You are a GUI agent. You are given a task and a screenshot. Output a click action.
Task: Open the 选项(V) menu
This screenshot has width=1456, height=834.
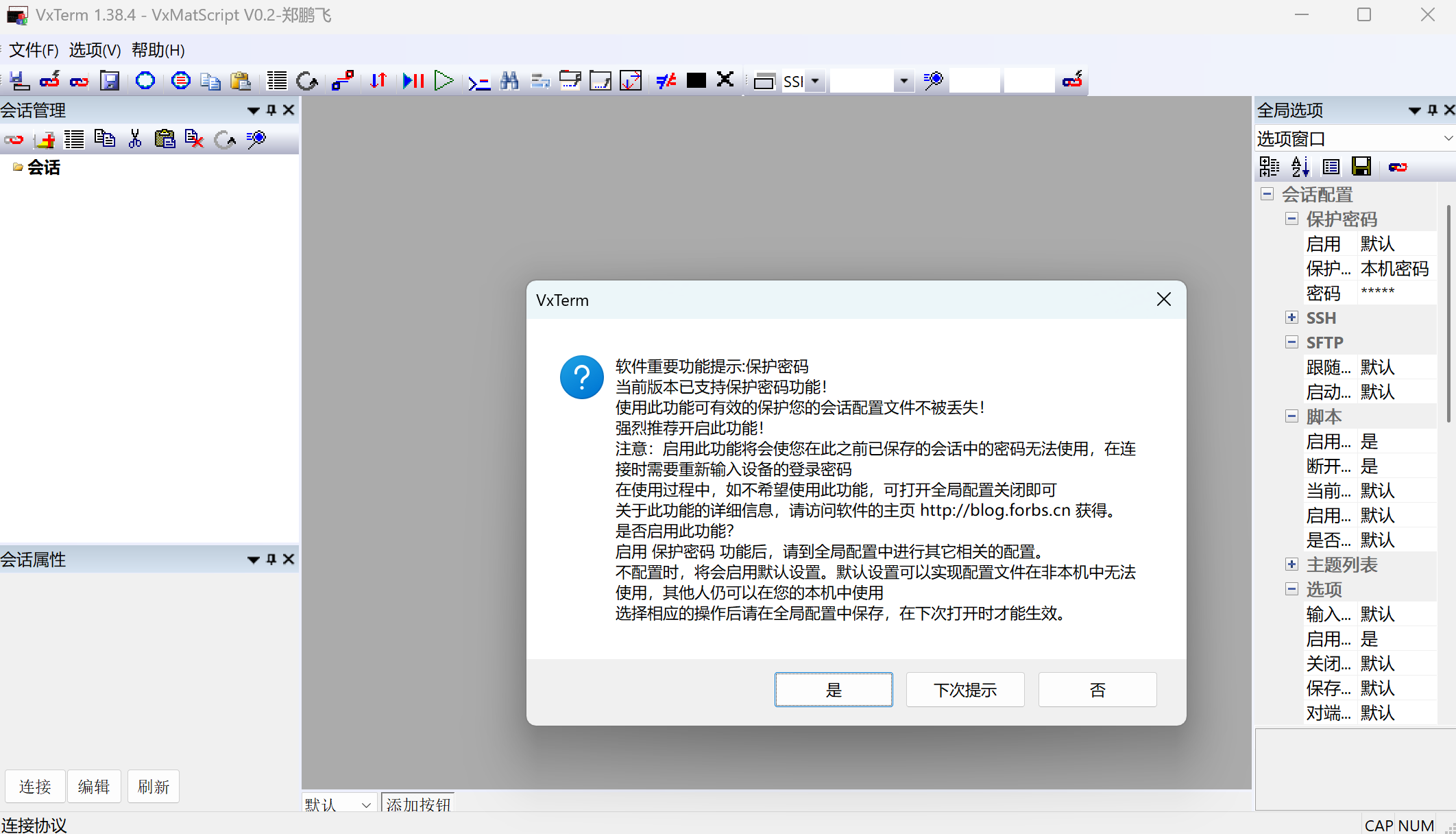click(x=95, y=49)
